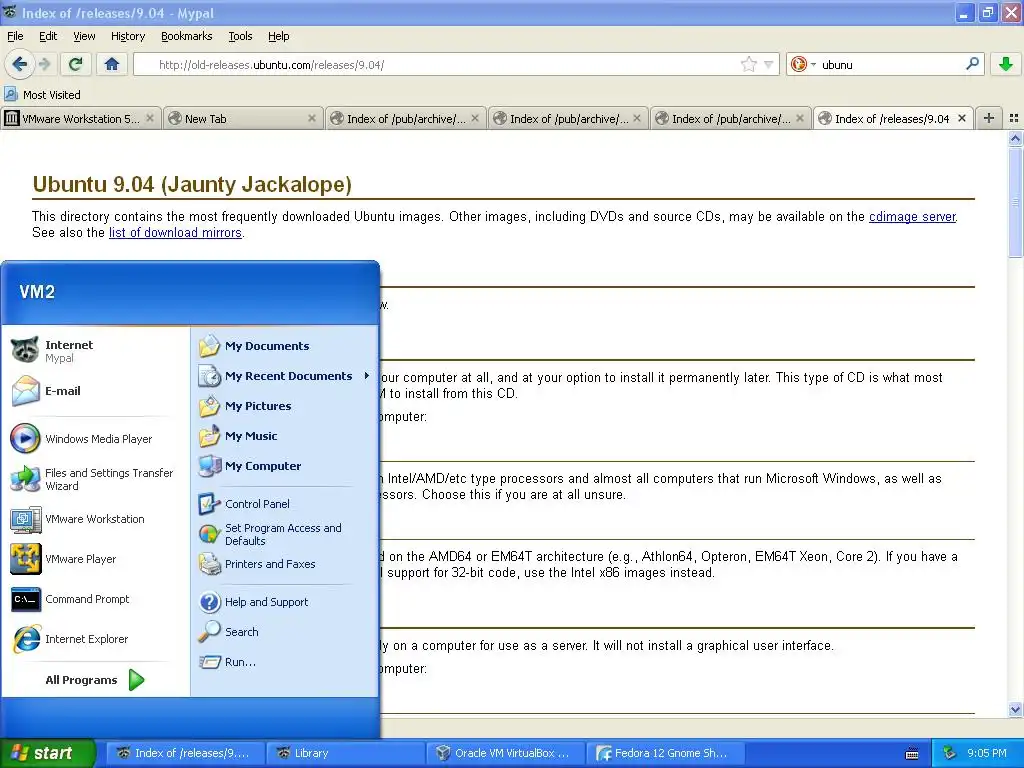Open the search engine selector dropdown
The width and height of the screenshot is (1024, 768).
click(x=803, y=64)
